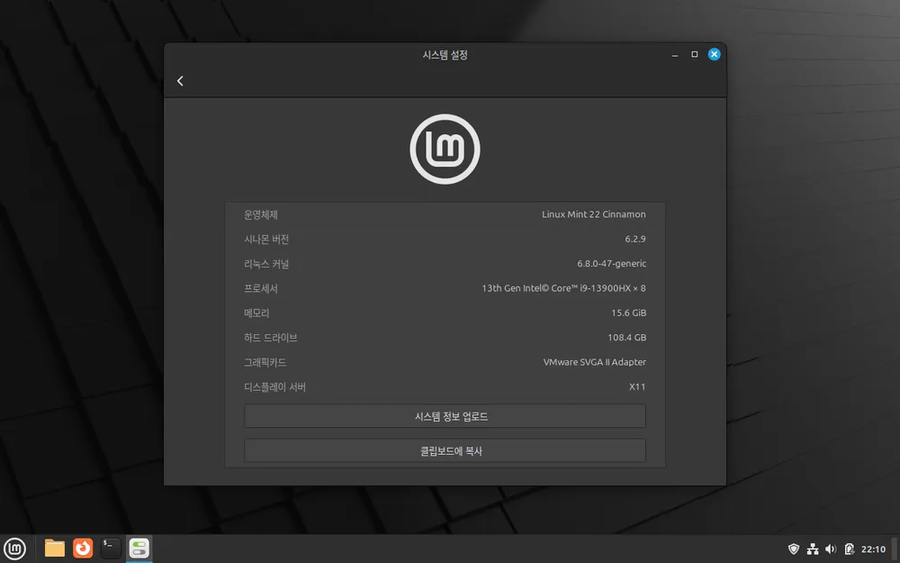Select the 108.4 GB hard drive value
This screenshot has width=900, height=563.
point(627,337)
